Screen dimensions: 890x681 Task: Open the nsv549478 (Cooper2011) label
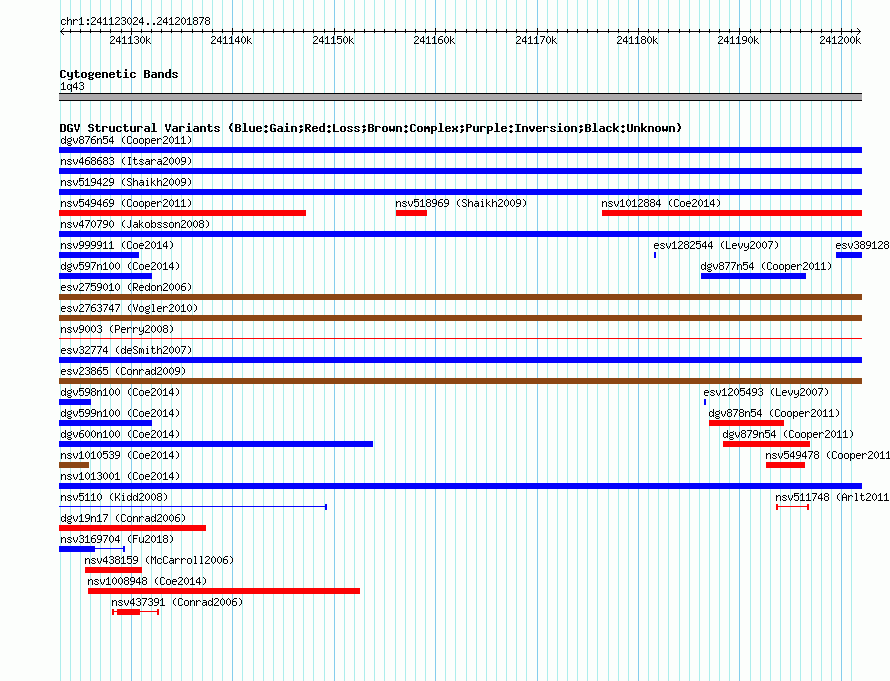point(828,455)
